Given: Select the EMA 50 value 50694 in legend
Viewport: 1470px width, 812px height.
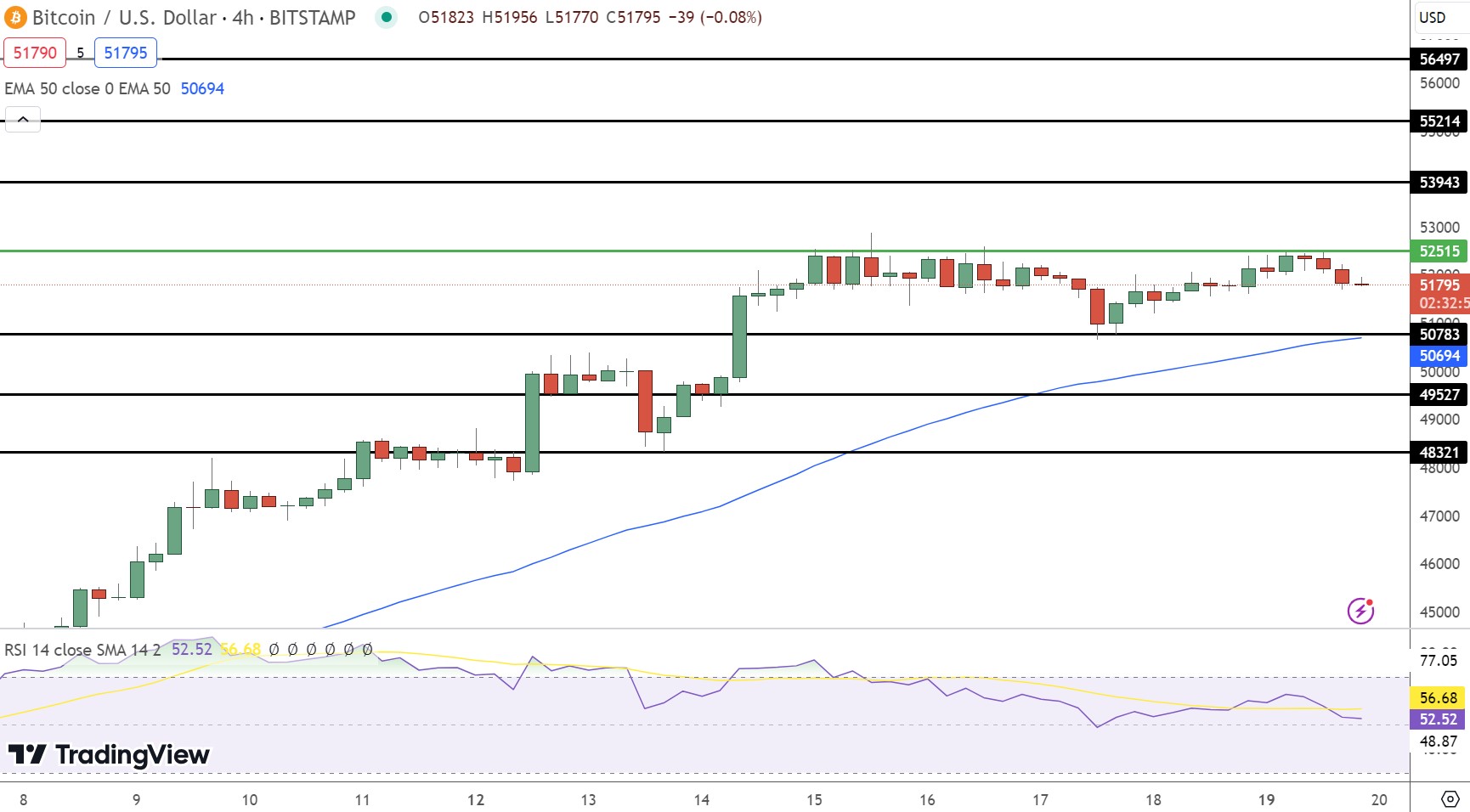Looking at the screenshot, I should [x=203, y=88].
